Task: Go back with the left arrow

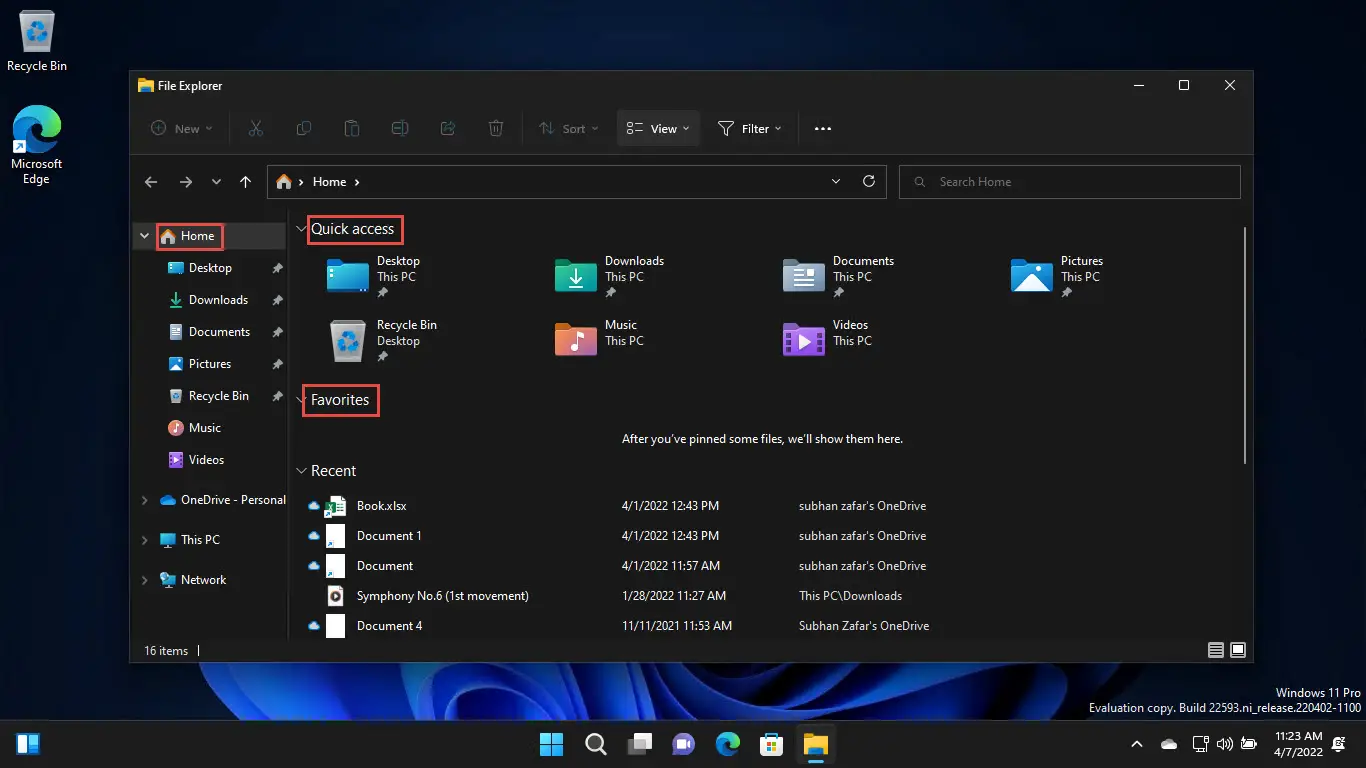Action: coord(151,182)
